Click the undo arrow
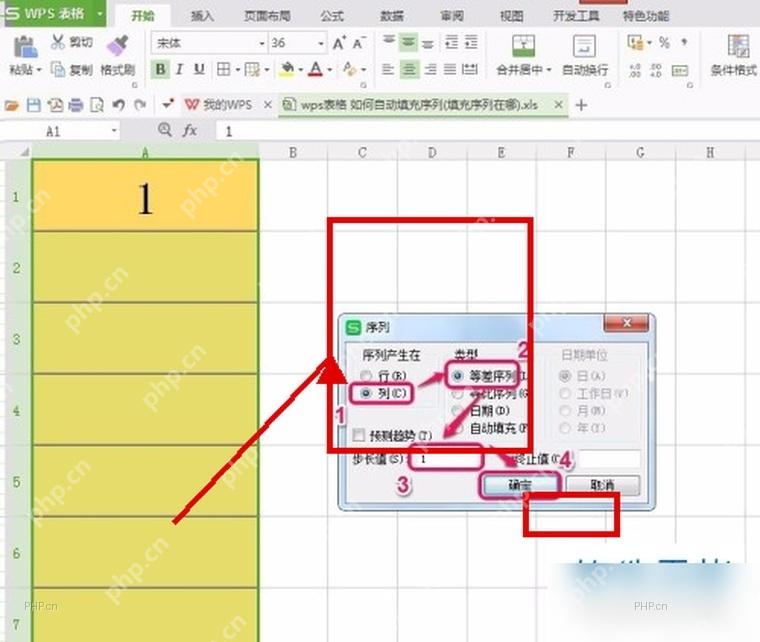Screen dimensions: 760x642 click(119, 105)
